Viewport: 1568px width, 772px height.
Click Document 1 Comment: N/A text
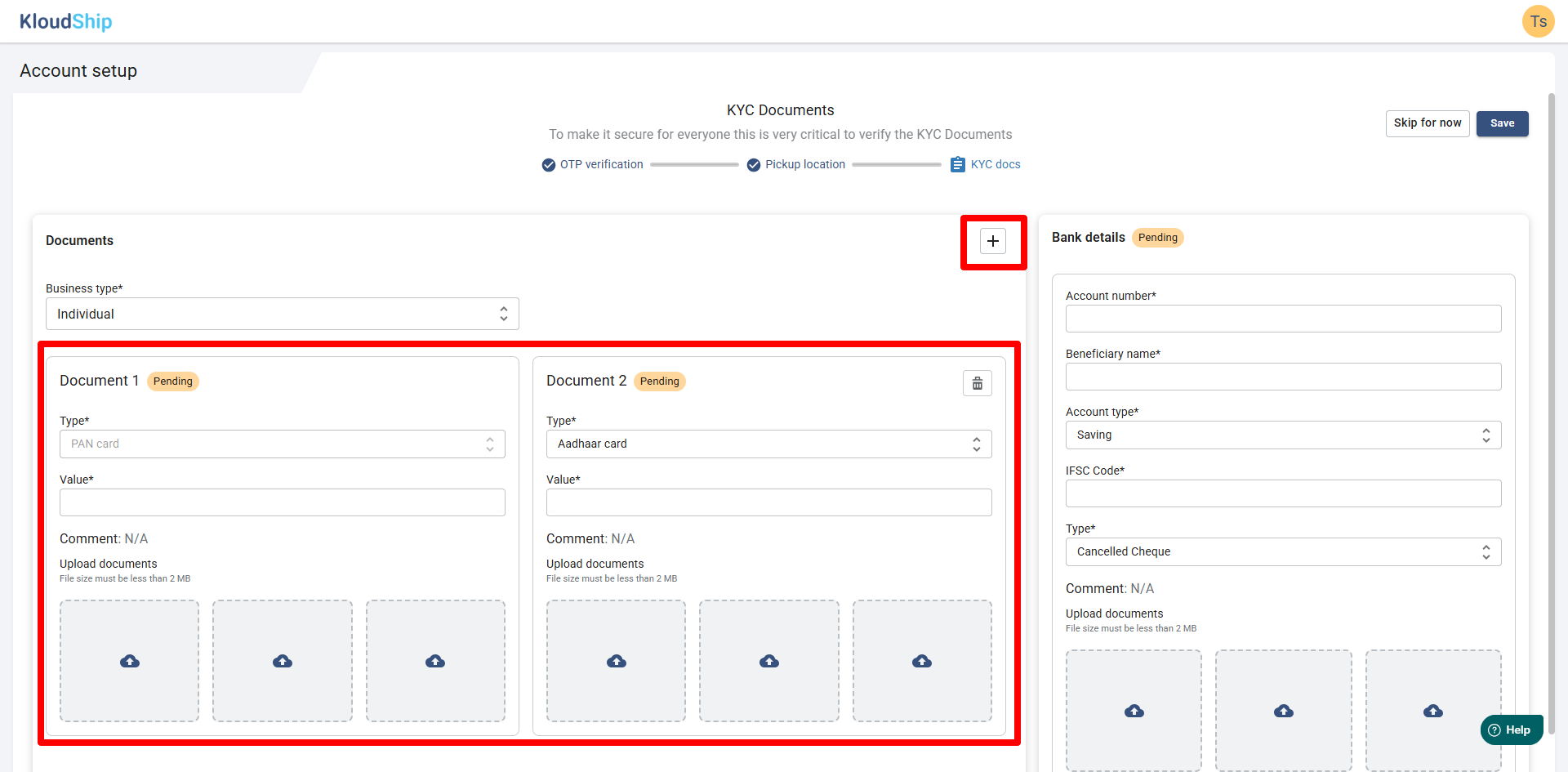[104, 539]
